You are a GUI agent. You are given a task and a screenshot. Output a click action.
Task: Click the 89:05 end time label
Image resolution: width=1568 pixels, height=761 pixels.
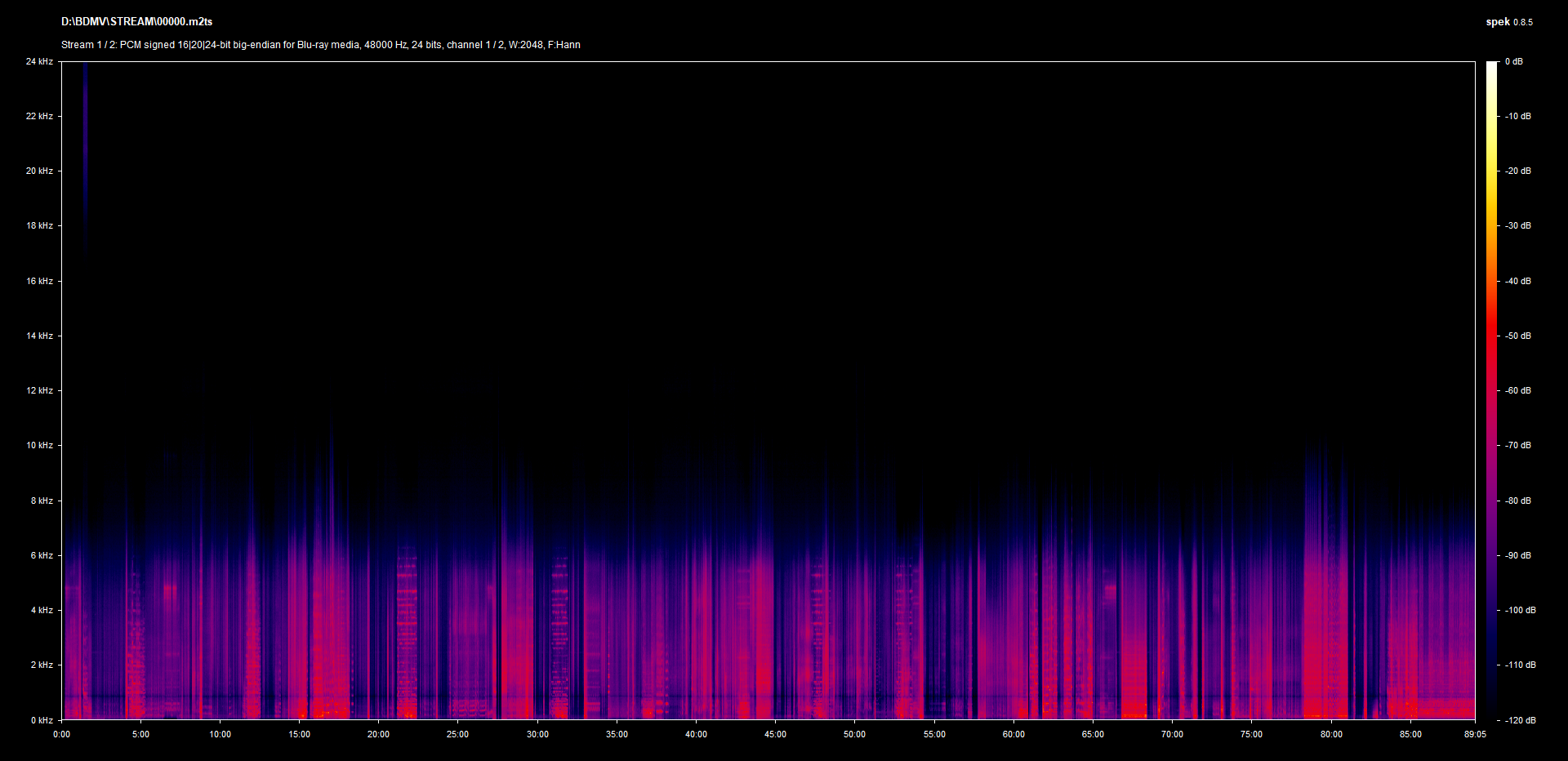[1475, 734]
